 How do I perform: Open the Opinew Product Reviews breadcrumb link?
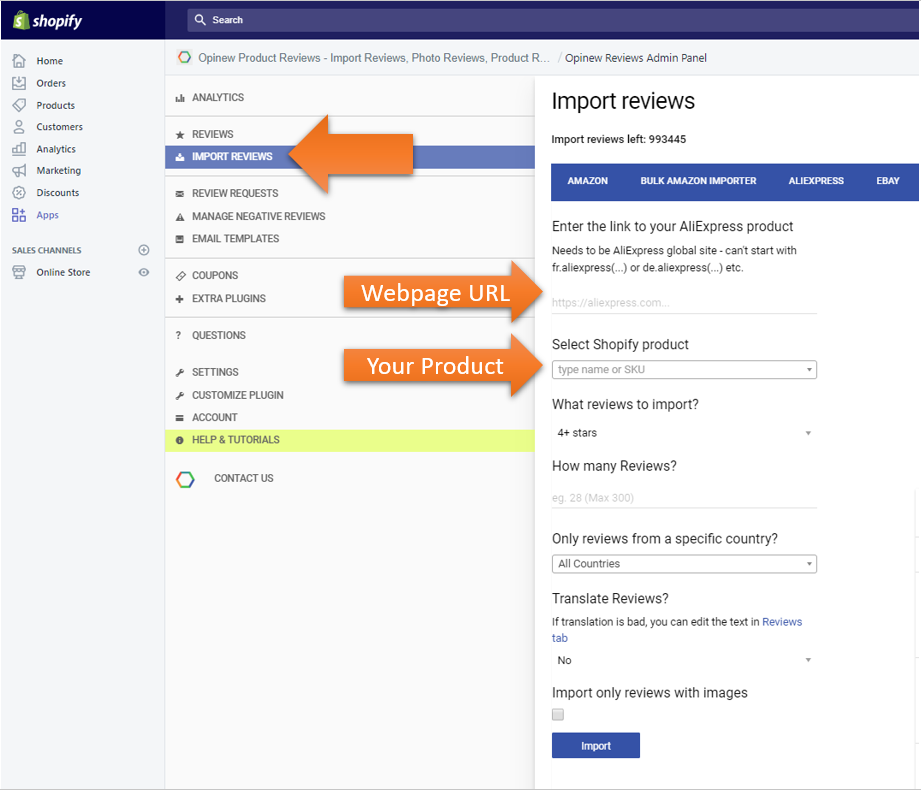pyautogui.click(x=374, y=58)
